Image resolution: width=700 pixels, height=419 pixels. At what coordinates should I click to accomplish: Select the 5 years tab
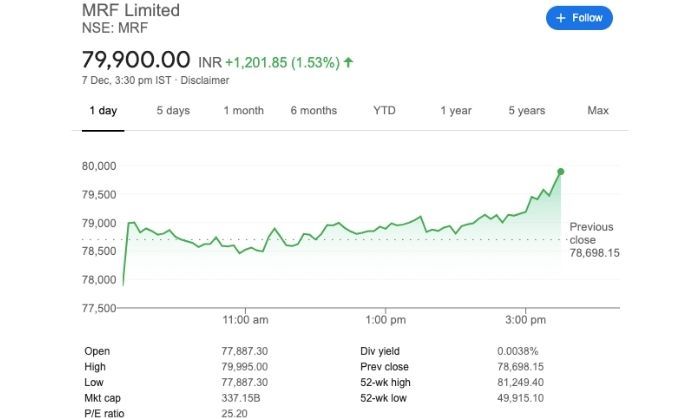coord(526,110)
